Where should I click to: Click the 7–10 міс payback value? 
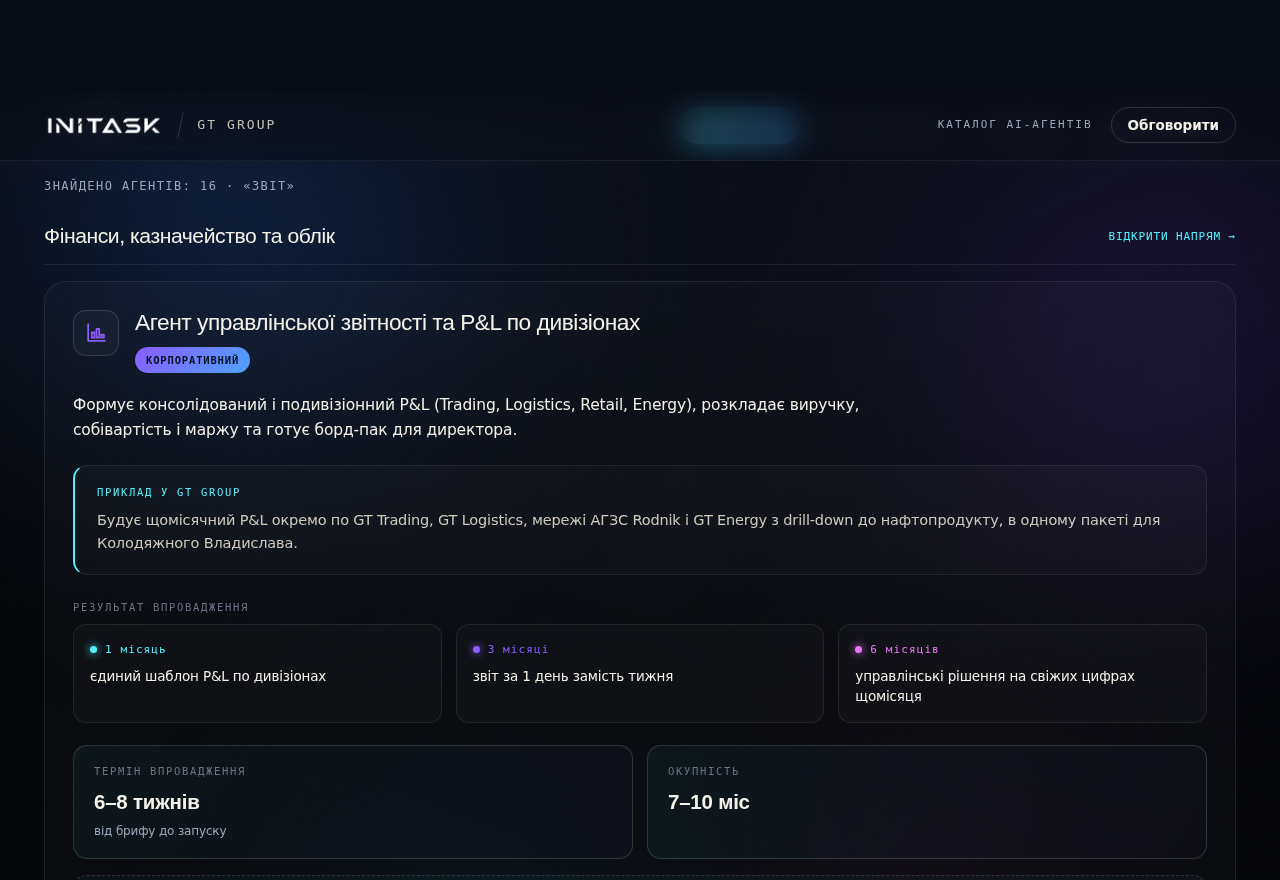709,802
